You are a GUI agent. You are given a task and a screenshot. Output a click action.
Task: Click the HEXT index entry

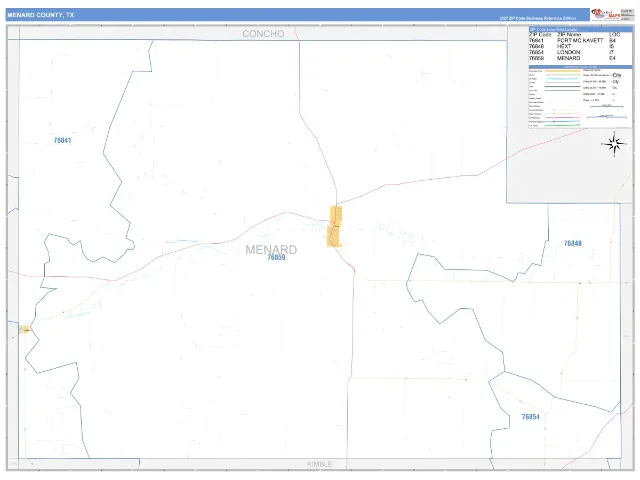click(x=564, y=46)
